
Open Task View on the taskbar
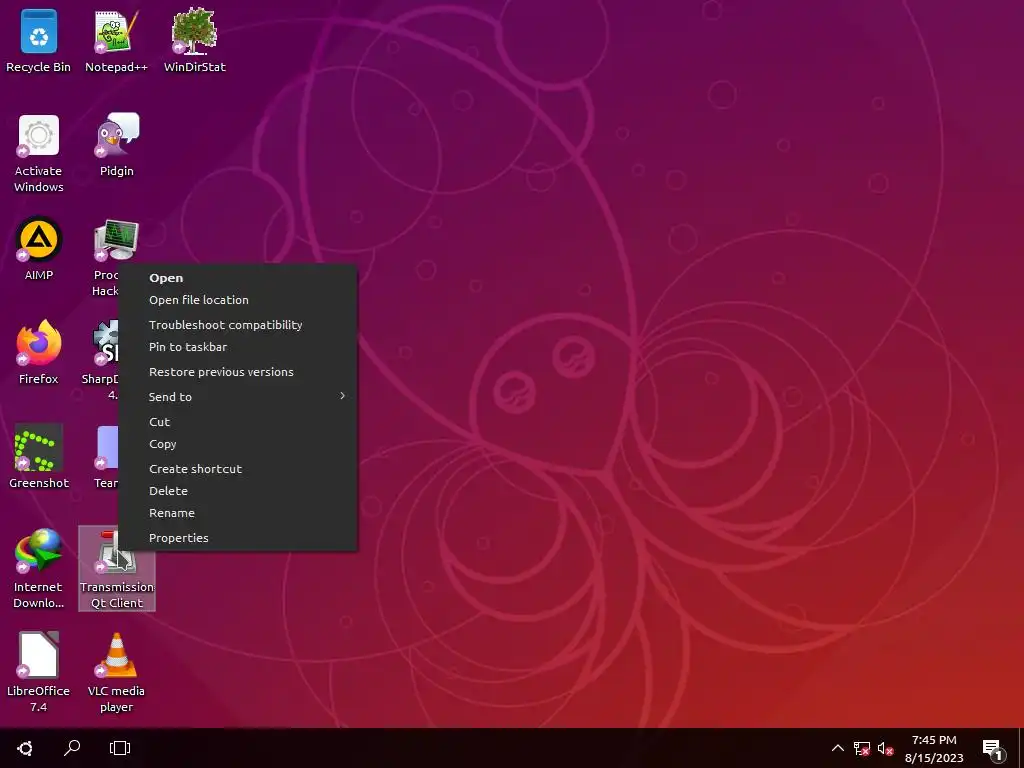[x=120, y=748]
